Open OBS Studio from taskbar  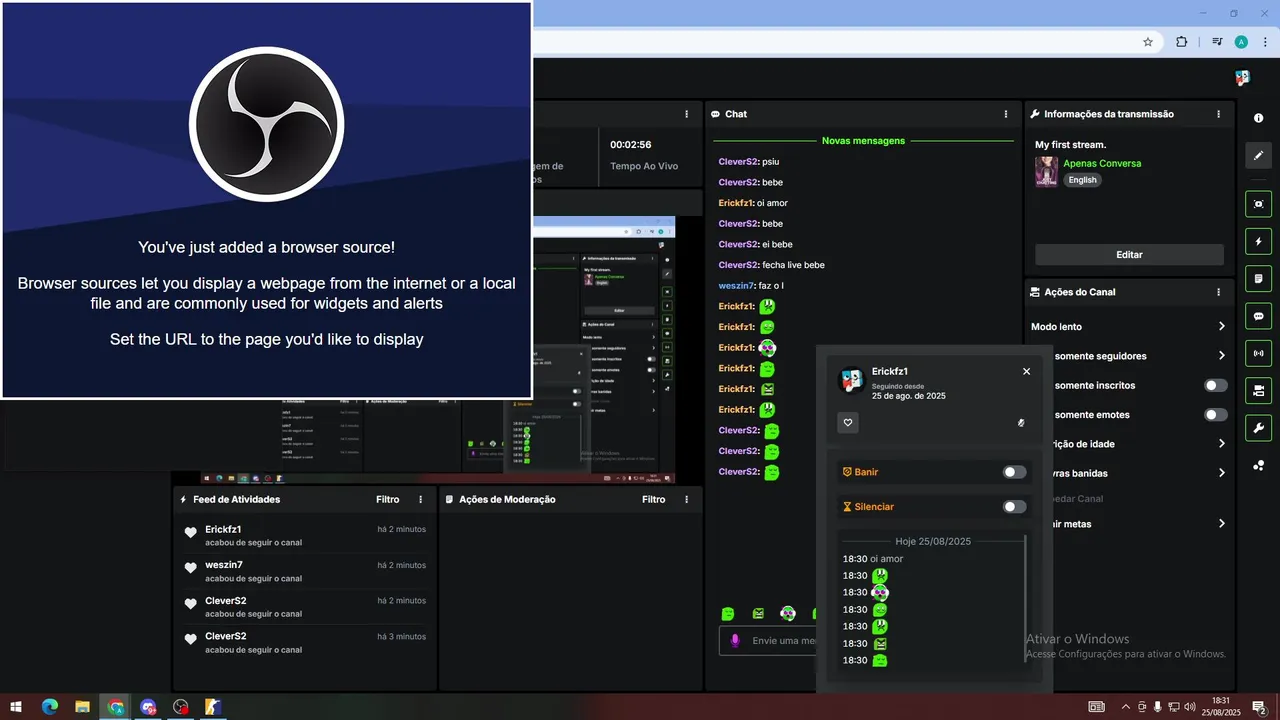click(180, 706)
